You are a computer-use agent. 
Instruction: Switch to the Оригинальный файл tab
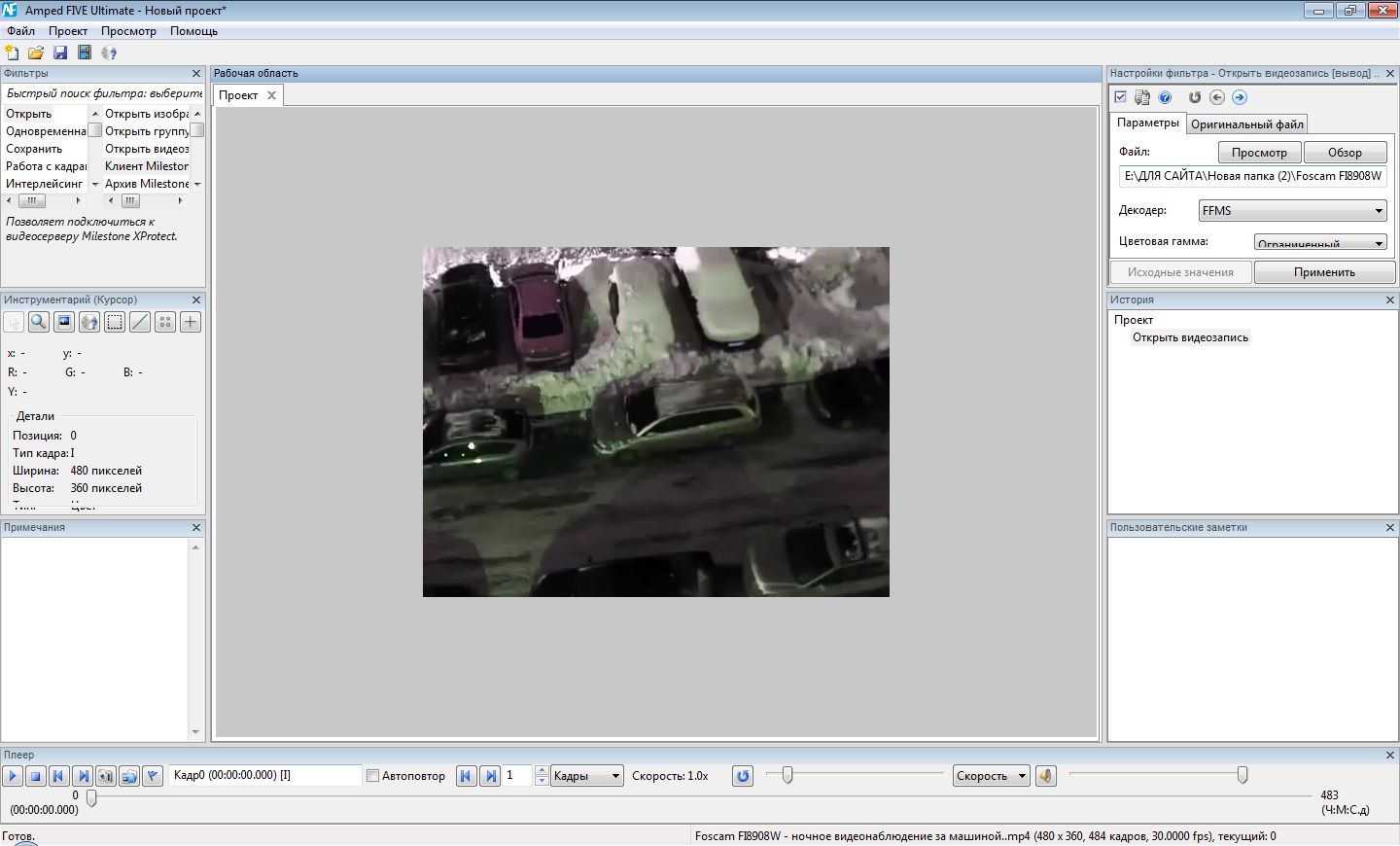coord(1246,124)
